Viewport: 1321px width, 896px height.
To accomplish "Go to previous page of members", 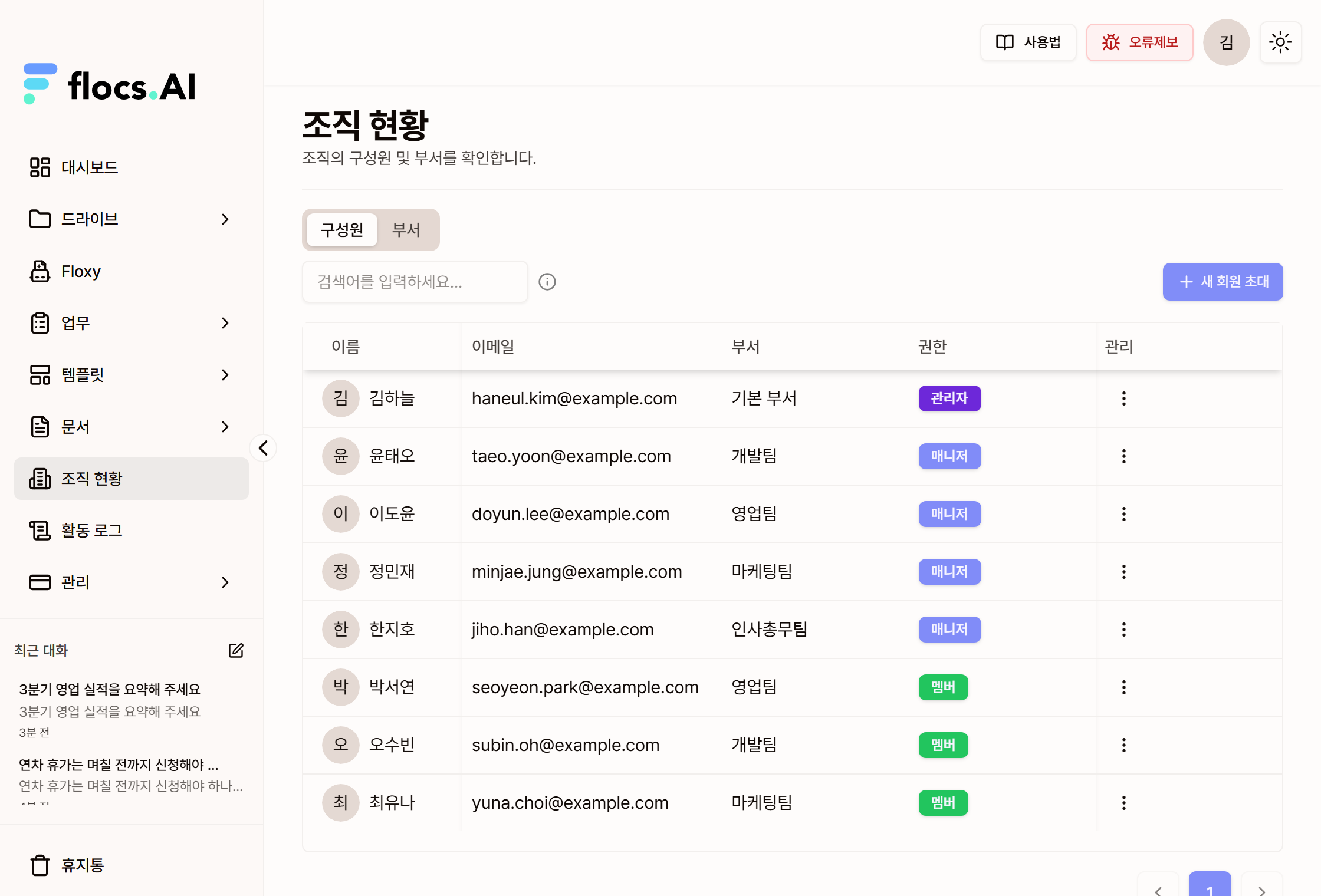I will click(x=1158, y=885).
